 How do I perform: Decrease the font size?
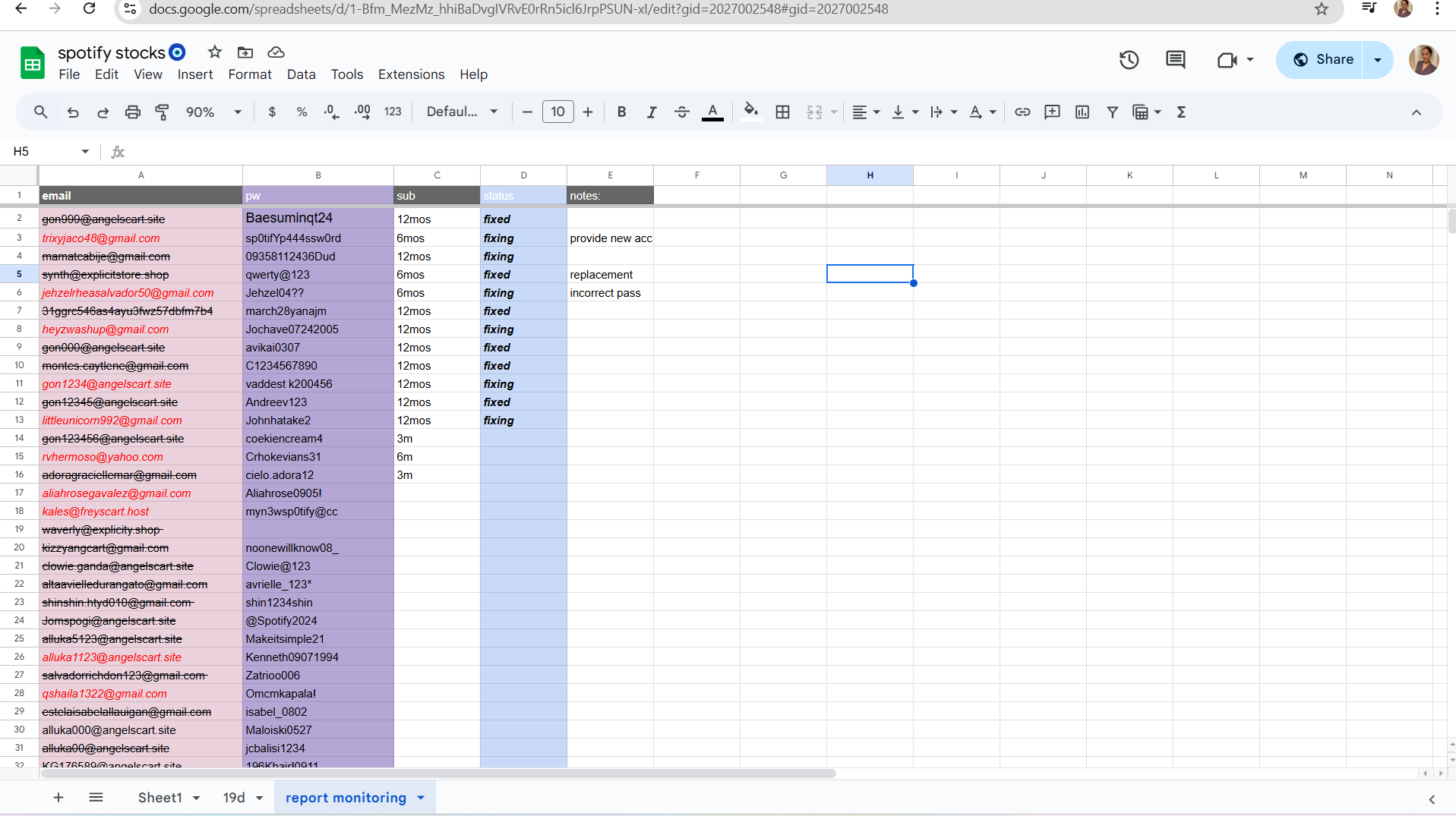tap(527, 112)
